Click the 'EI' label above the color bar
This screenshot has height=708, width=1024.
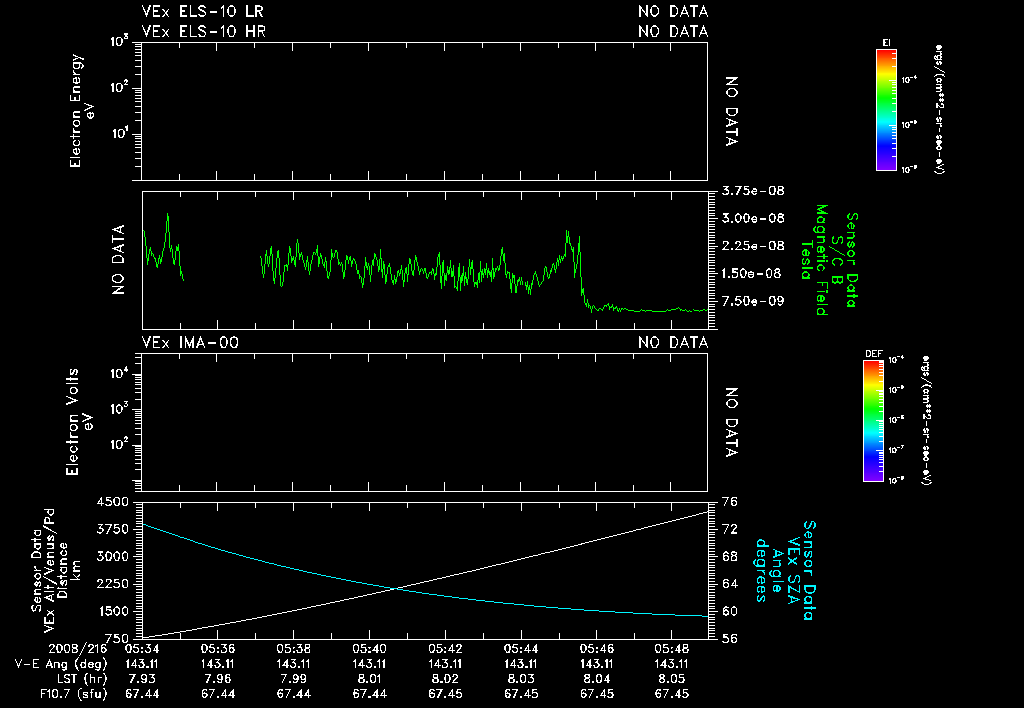[886, 43]
